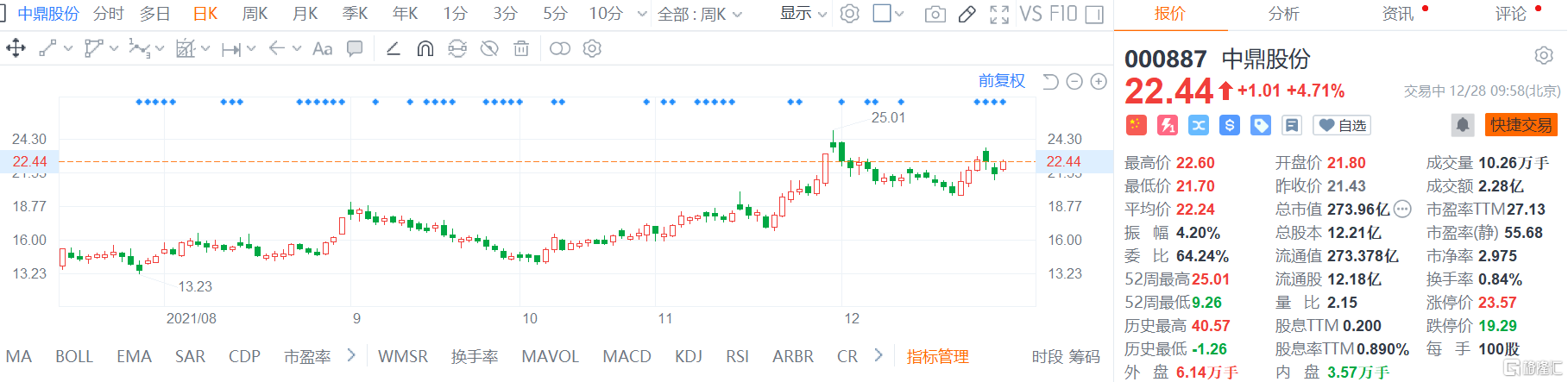Expand arrow tool options chevron
The height and width of the screenshot is (382, 1568).
coord(296,49)
